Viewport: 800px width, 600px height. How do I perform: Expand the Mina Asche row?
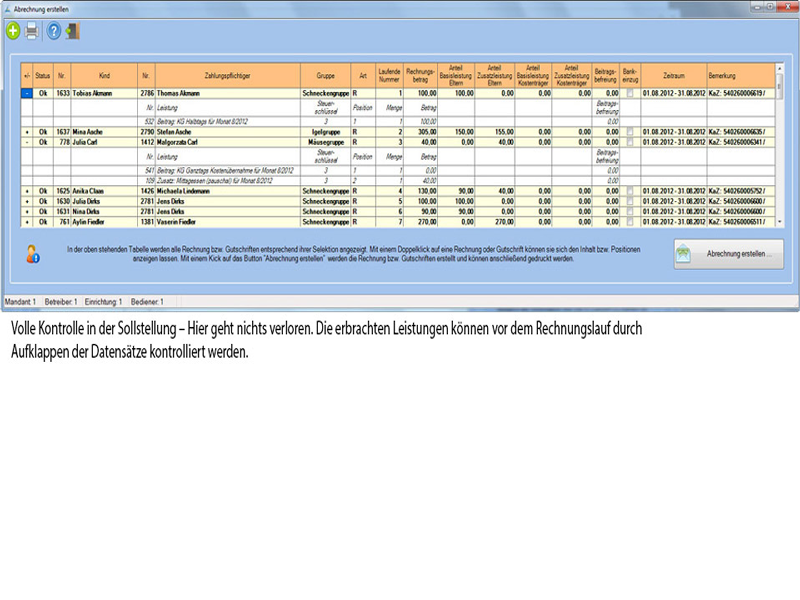click(x=26, y=131)
